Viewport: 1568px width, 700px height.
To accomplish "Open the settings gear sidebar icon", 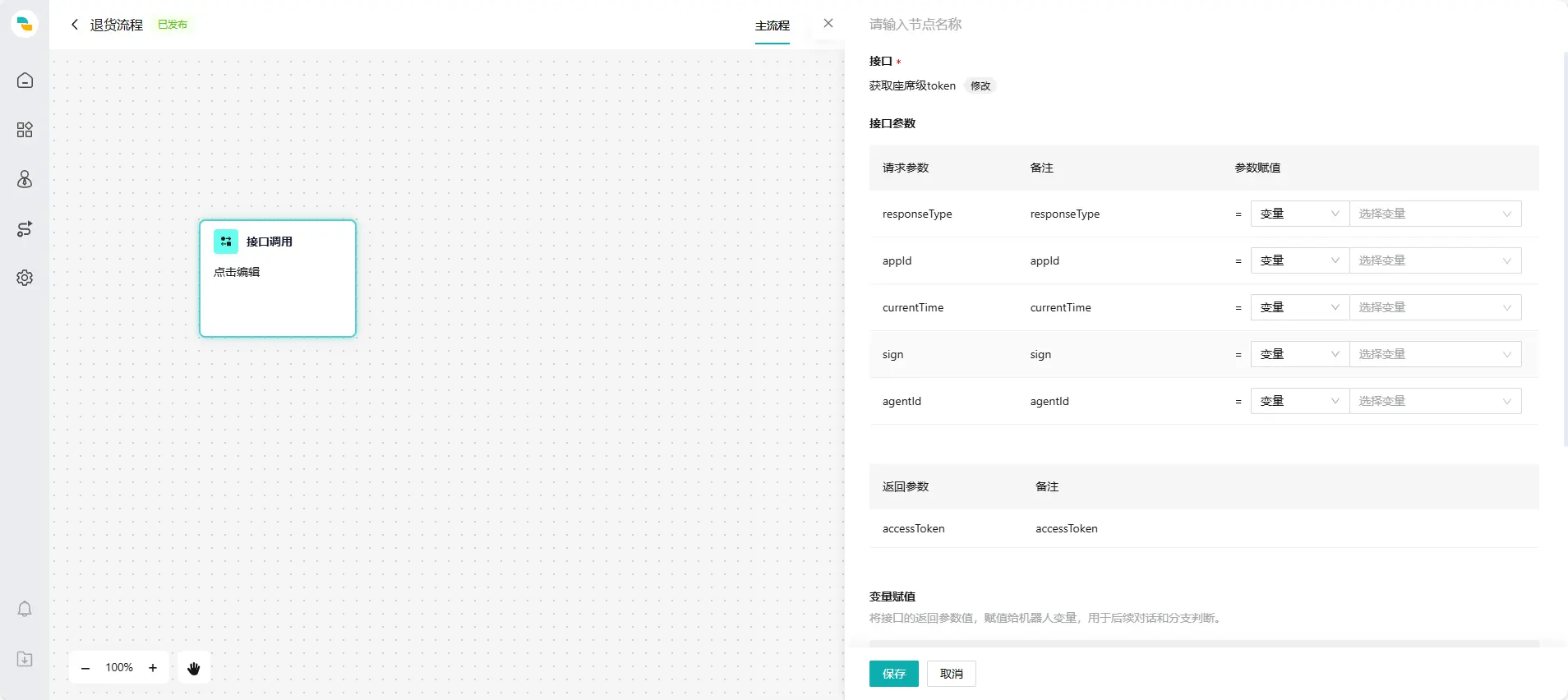I will (25, 278).
